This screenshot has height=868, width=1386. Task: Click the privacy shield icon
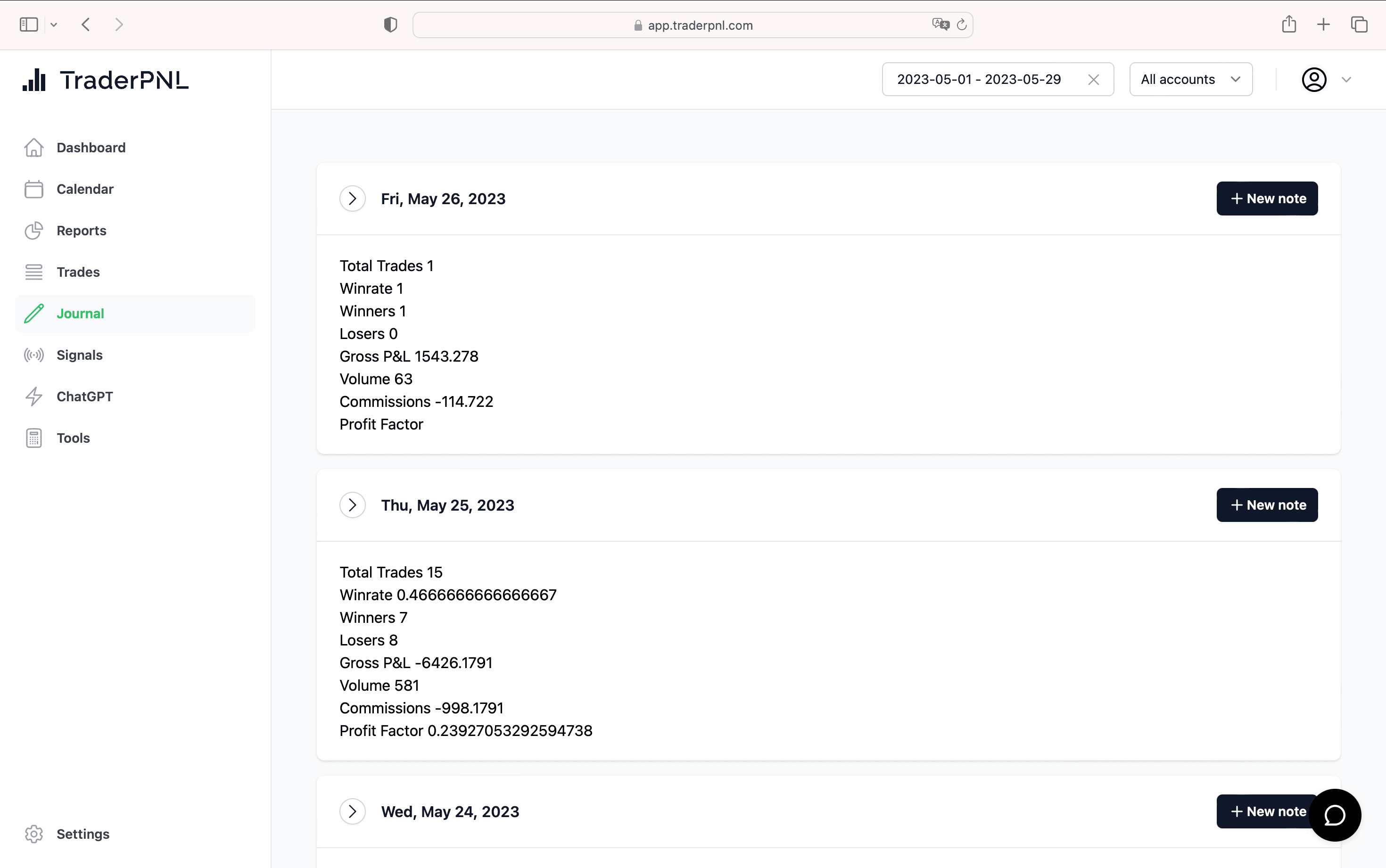pos(390,25)
